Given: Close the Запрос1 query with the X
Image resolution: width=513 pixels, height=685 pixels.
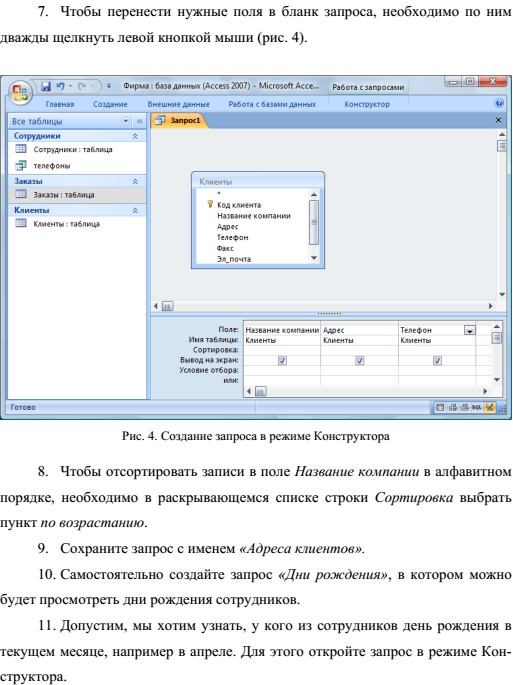Looking at the screenshot, I should (x=498, y=120).
